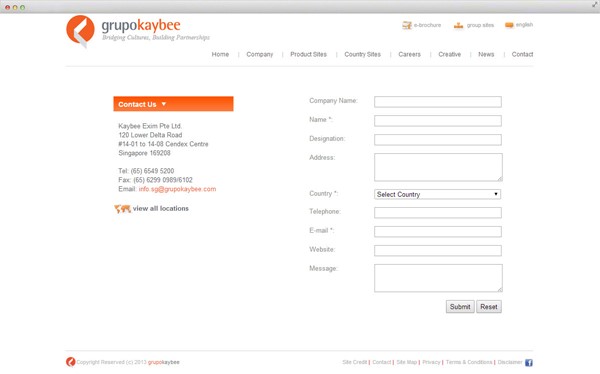Focus the Company Name input field
This screenshot has height=374, width=600.
(x=438, y=101)
